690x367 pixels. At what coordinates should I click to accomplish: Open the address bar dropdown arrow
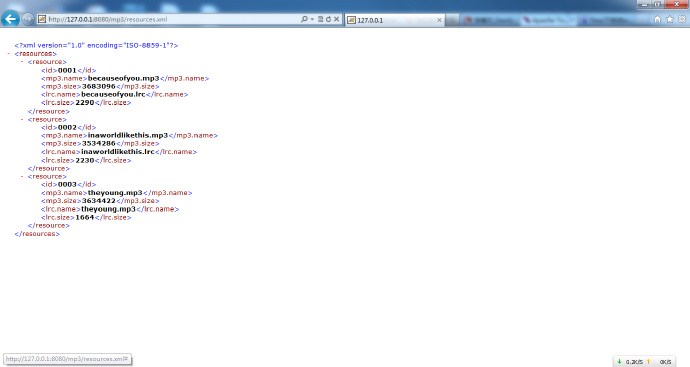(312, 19)
